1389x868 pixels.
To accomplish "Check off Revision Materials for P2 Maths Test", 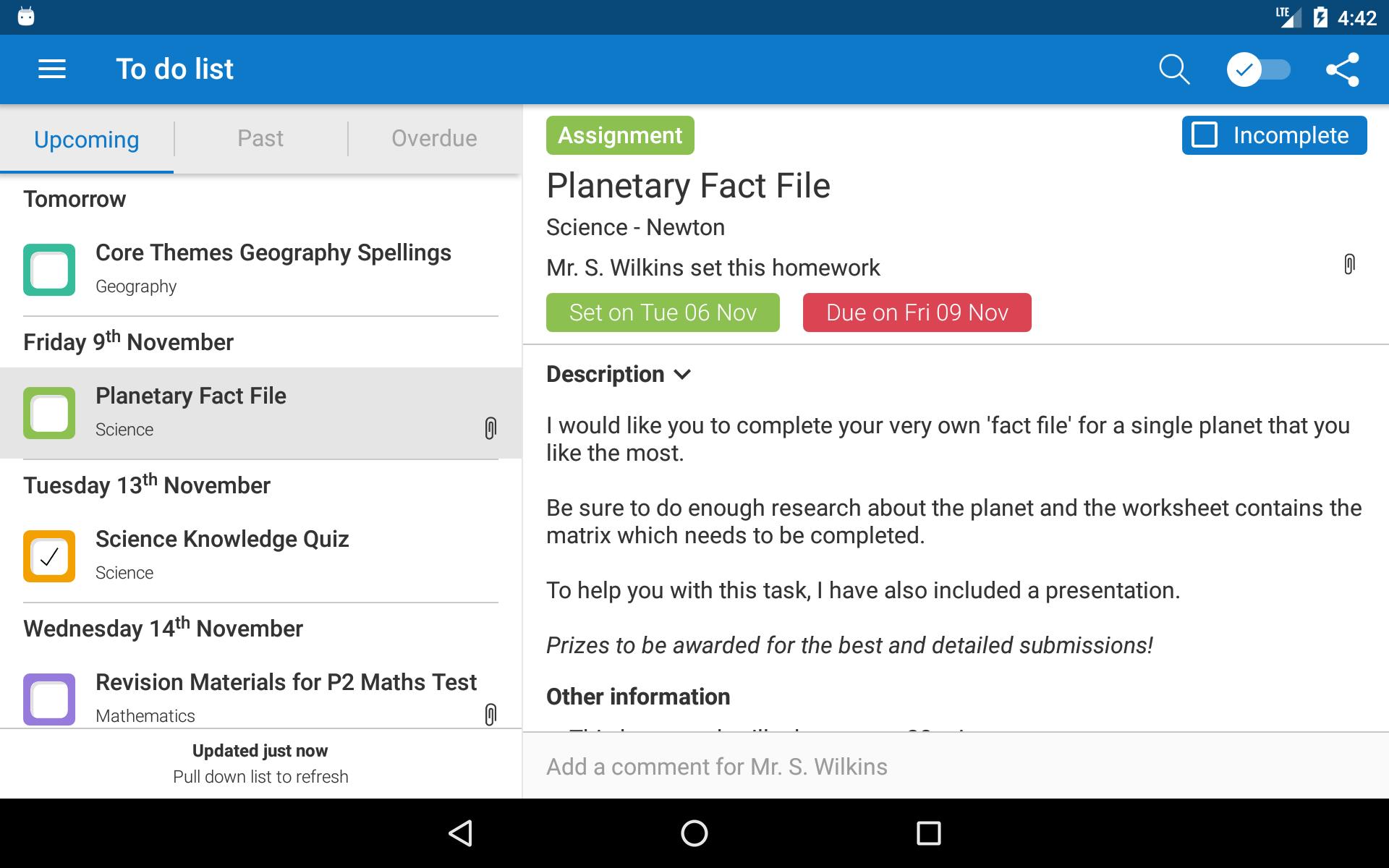I will pos(48,698).
